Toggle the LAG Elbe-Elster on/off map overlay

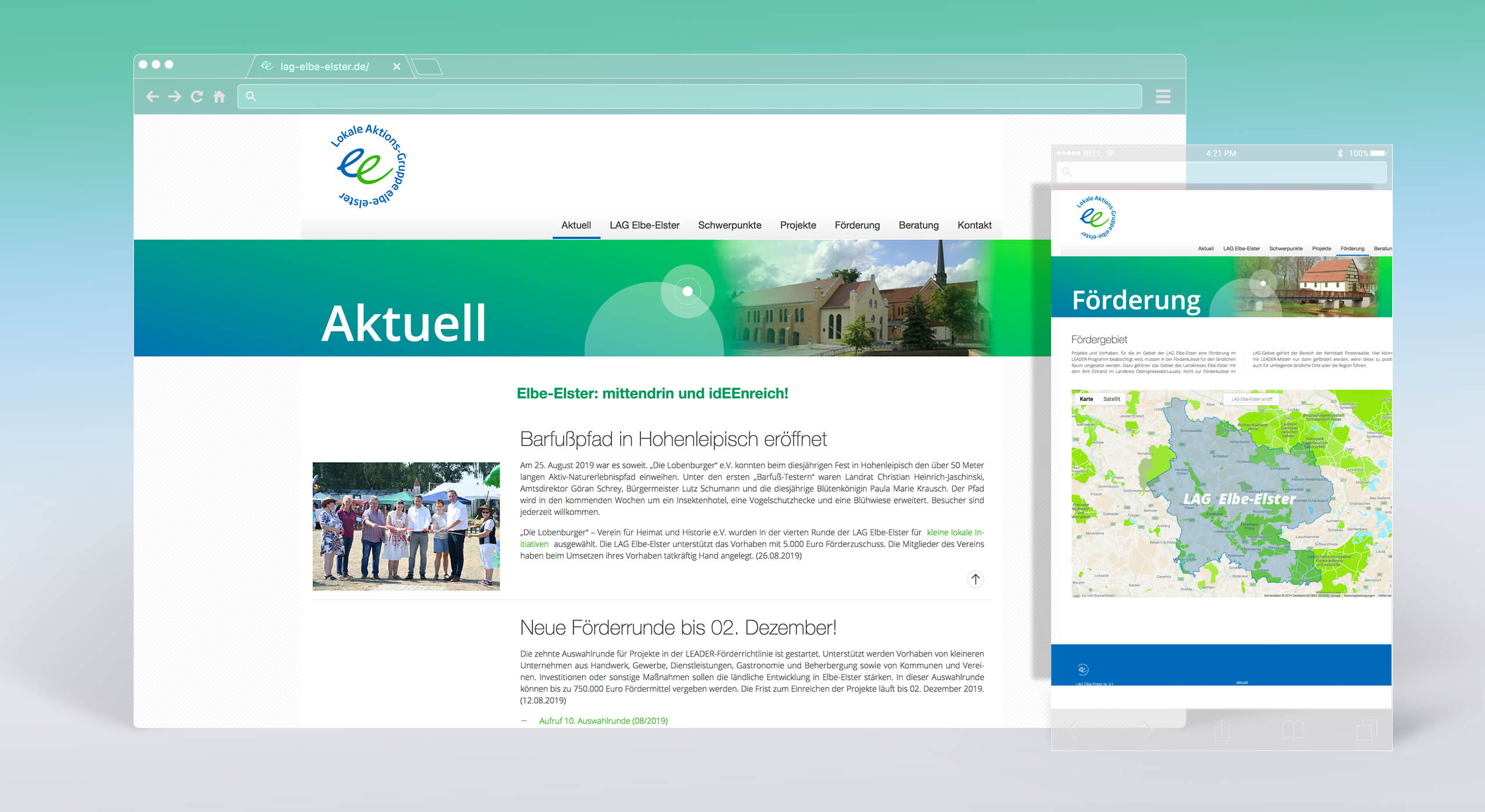click(1251, 399)
